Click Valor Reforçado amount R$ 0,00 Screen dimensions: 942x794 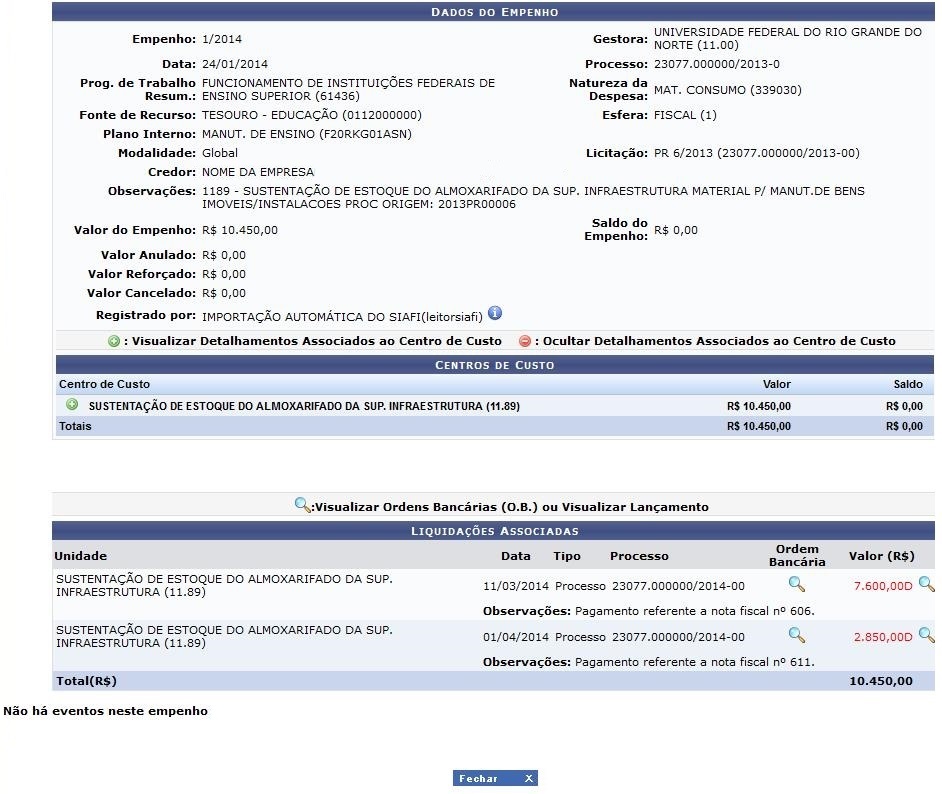223,274
